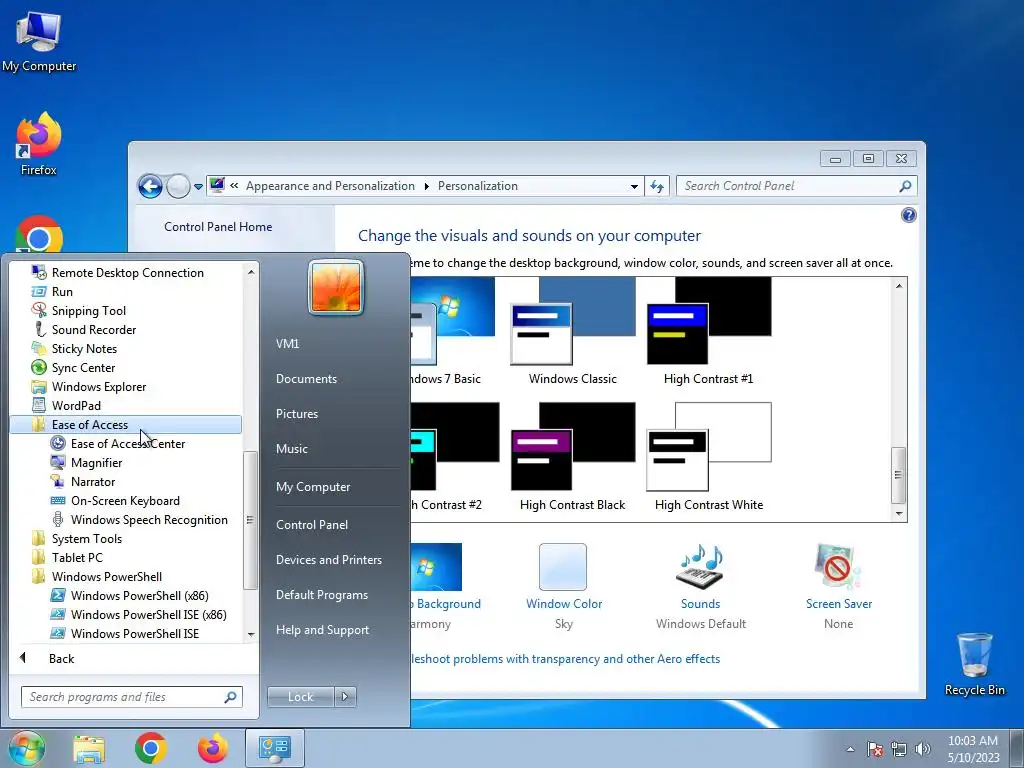1024x768 pixels.
Task: Open Sounds settings icon
Action: [x=700, y=566]
